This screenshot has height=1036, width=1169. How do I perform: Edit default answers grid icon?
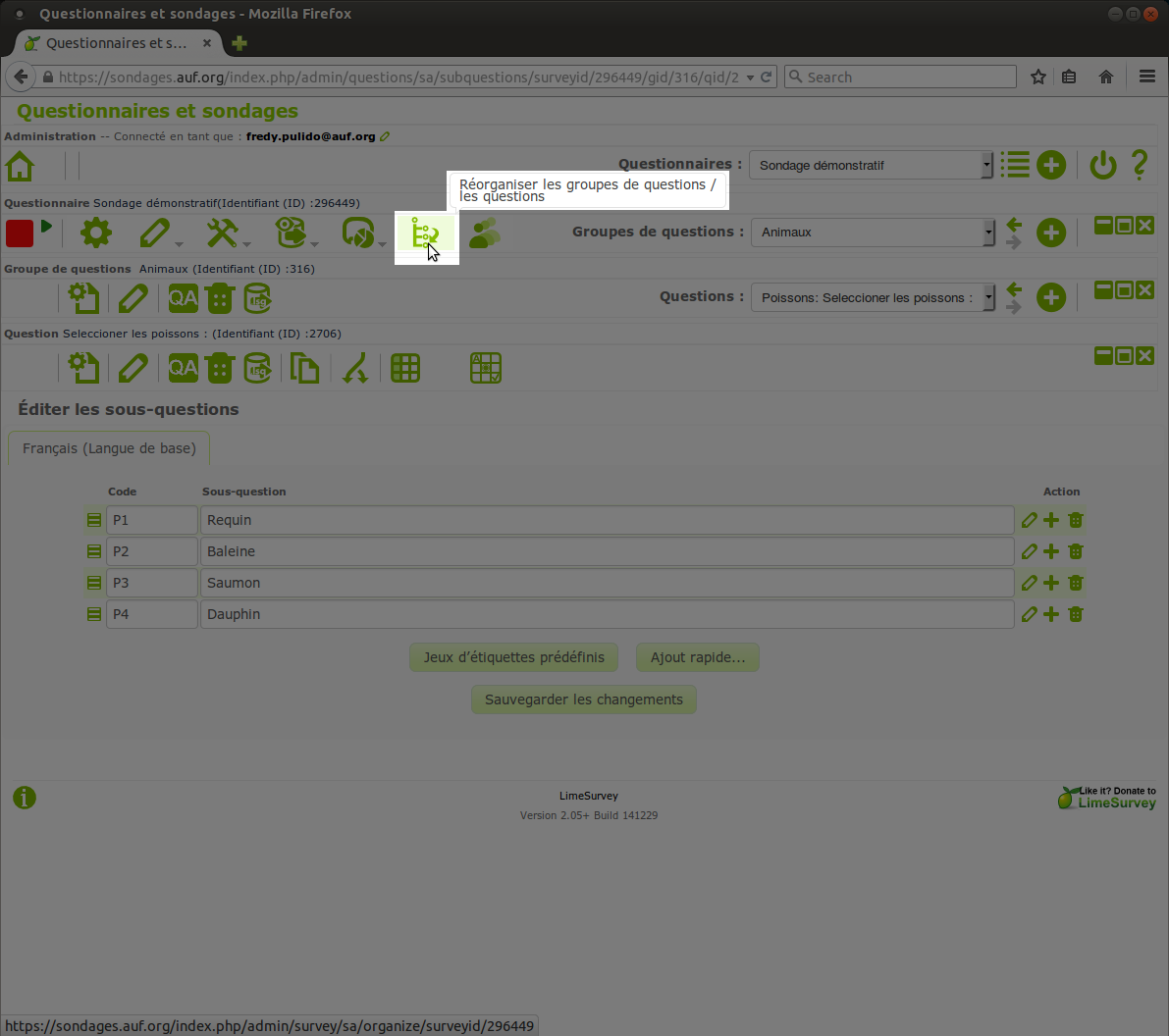(x=486, y=368)
